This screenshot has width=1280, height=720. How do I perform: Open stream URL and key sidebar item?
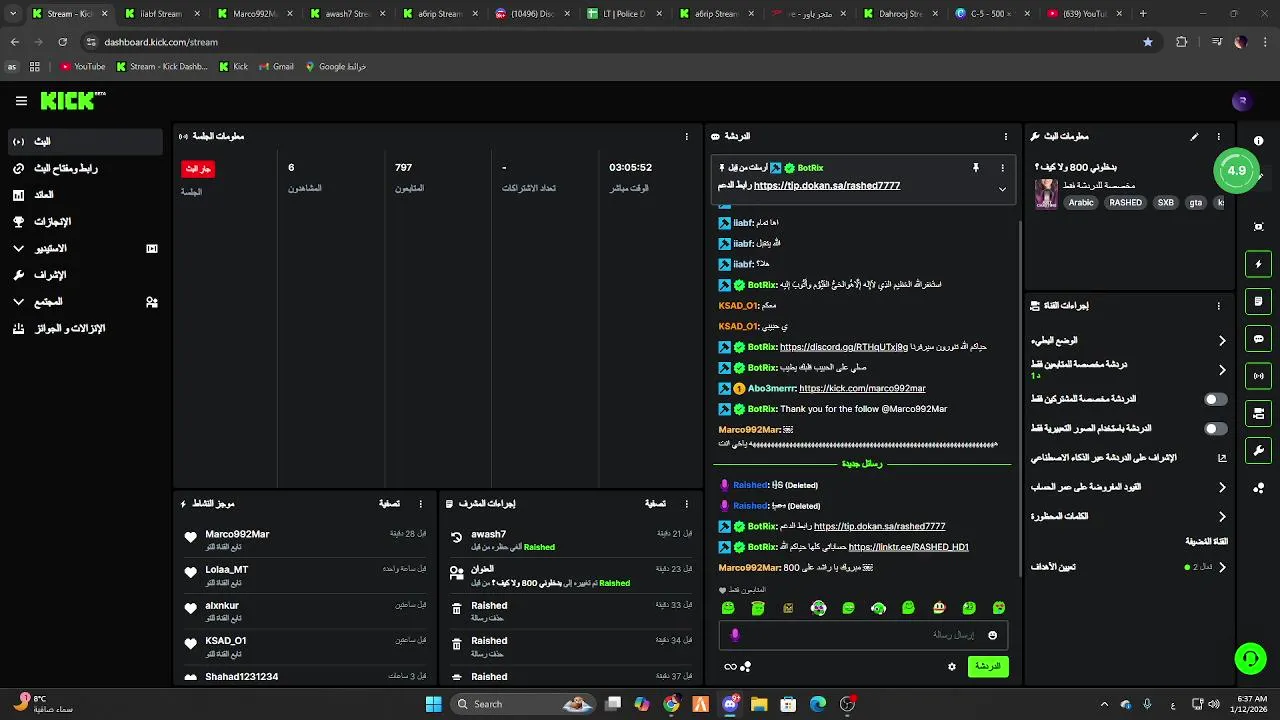pos(85,168)
